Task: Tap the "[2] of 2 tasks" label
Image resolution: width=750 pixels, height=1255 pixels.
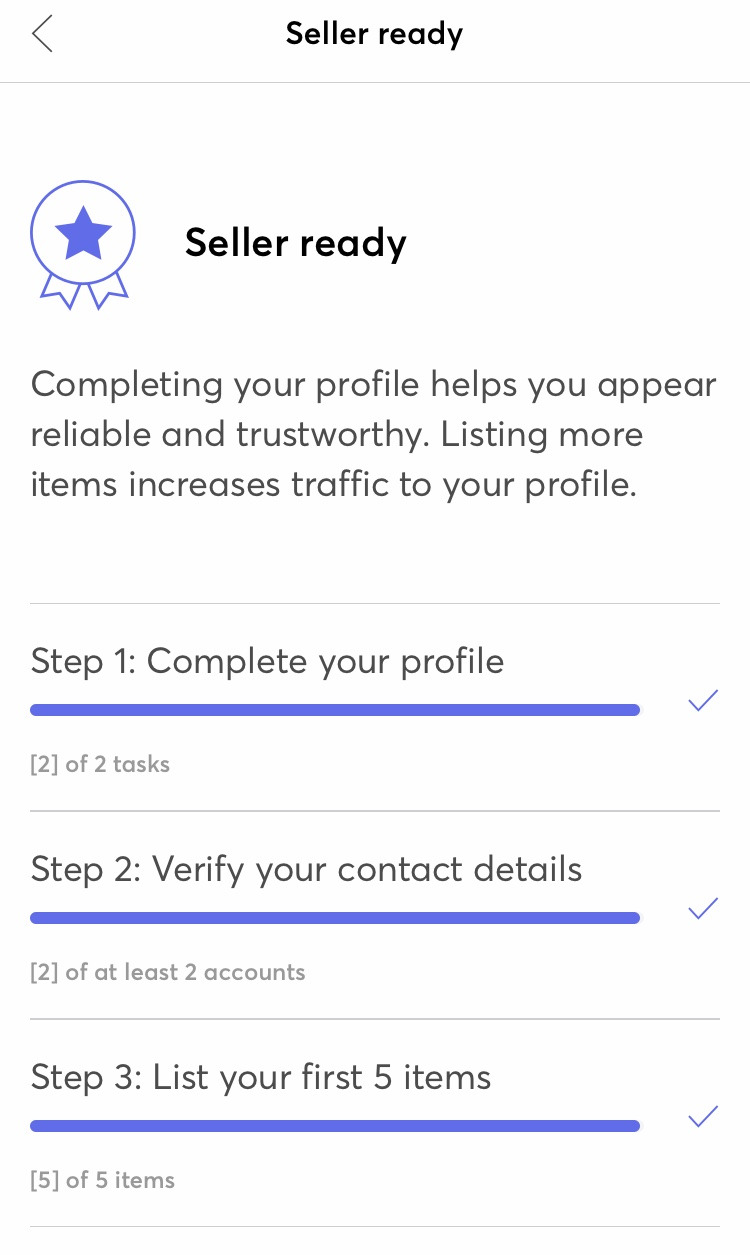Action: click(100, 765)
